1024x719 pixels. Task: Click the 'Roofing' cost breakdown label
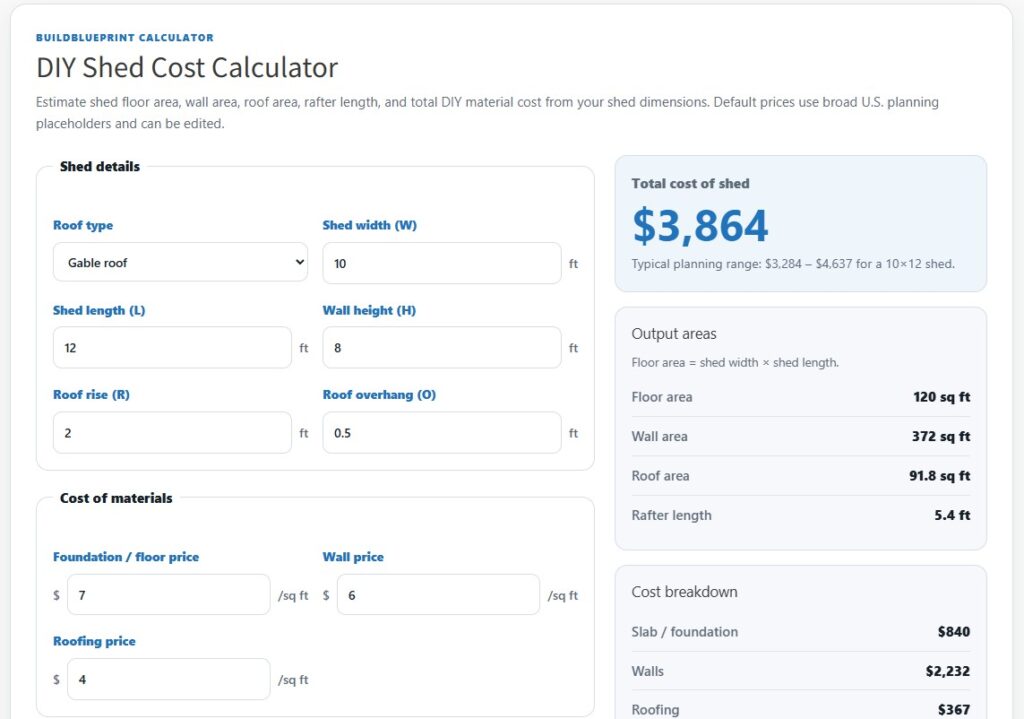655,710
